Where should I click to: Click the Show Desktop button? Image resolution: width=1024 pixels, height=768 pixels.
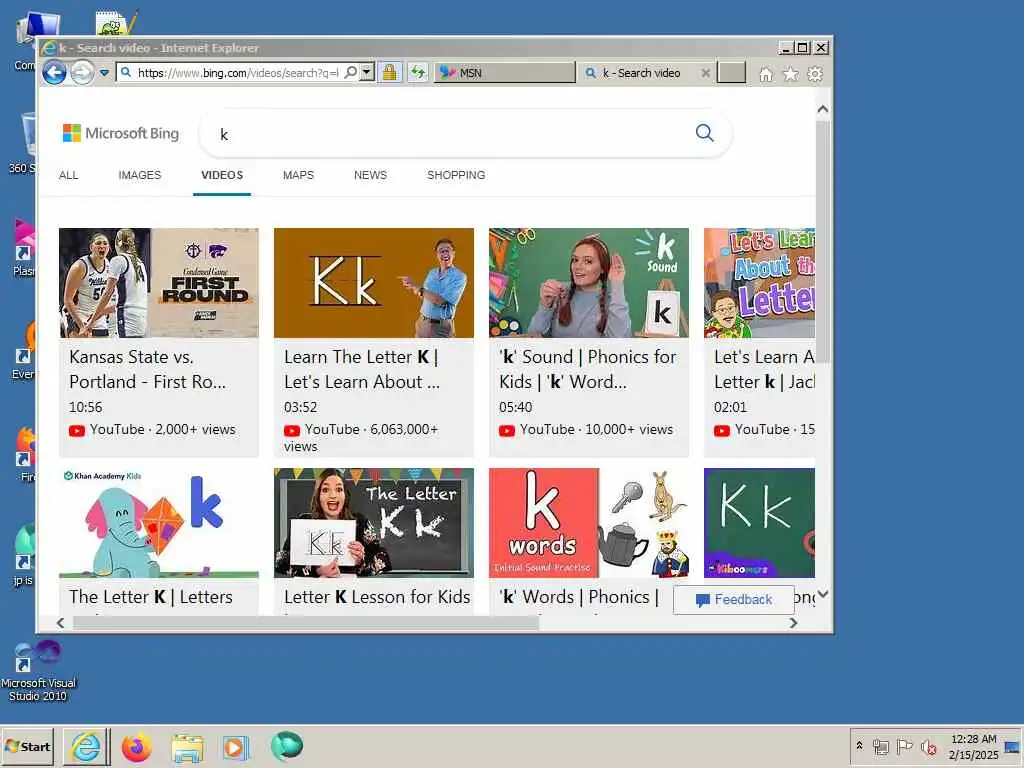(1013, 746)
